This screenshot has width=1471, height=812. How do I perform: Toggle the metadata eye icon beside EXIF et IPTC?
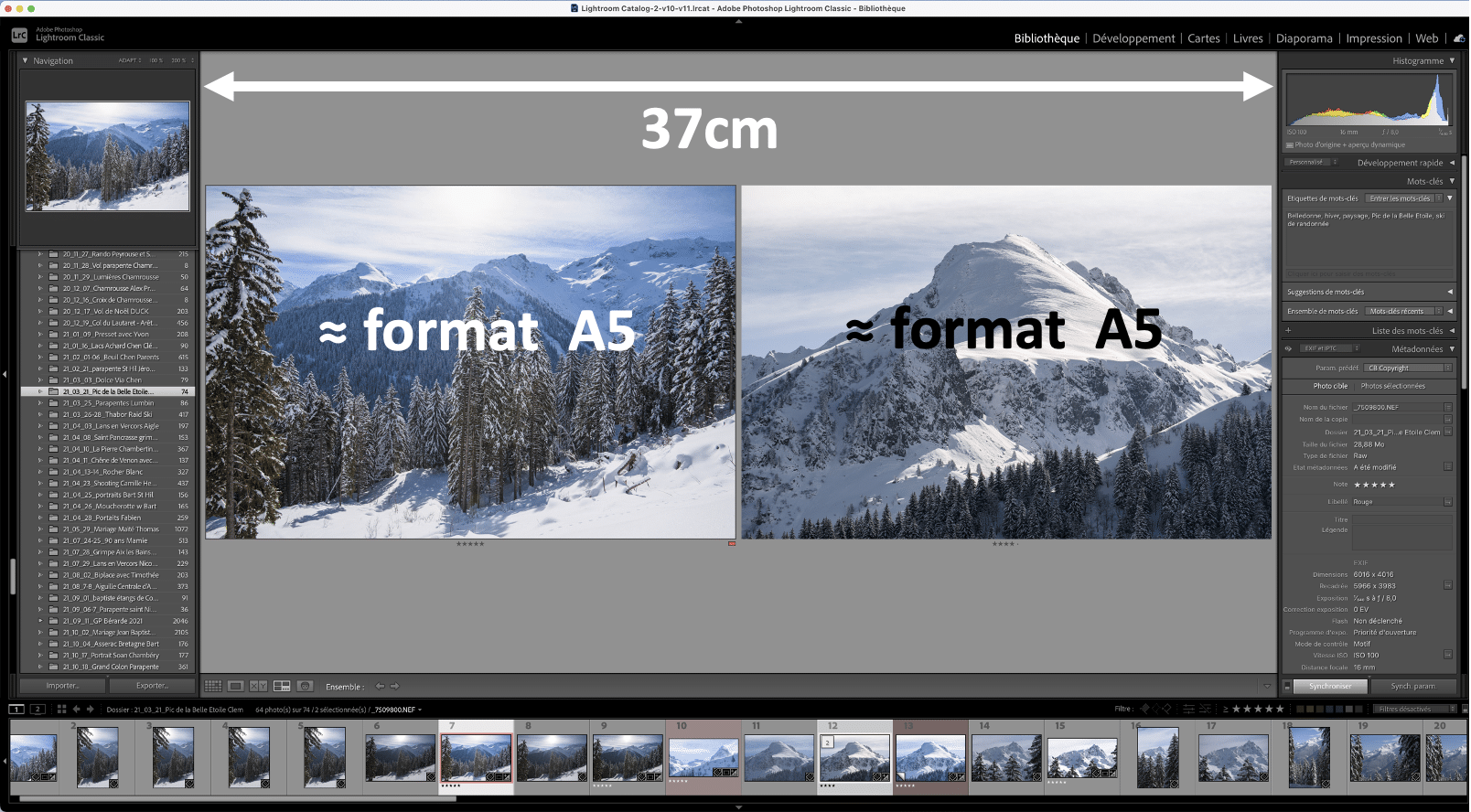[x=1289, y=348]
